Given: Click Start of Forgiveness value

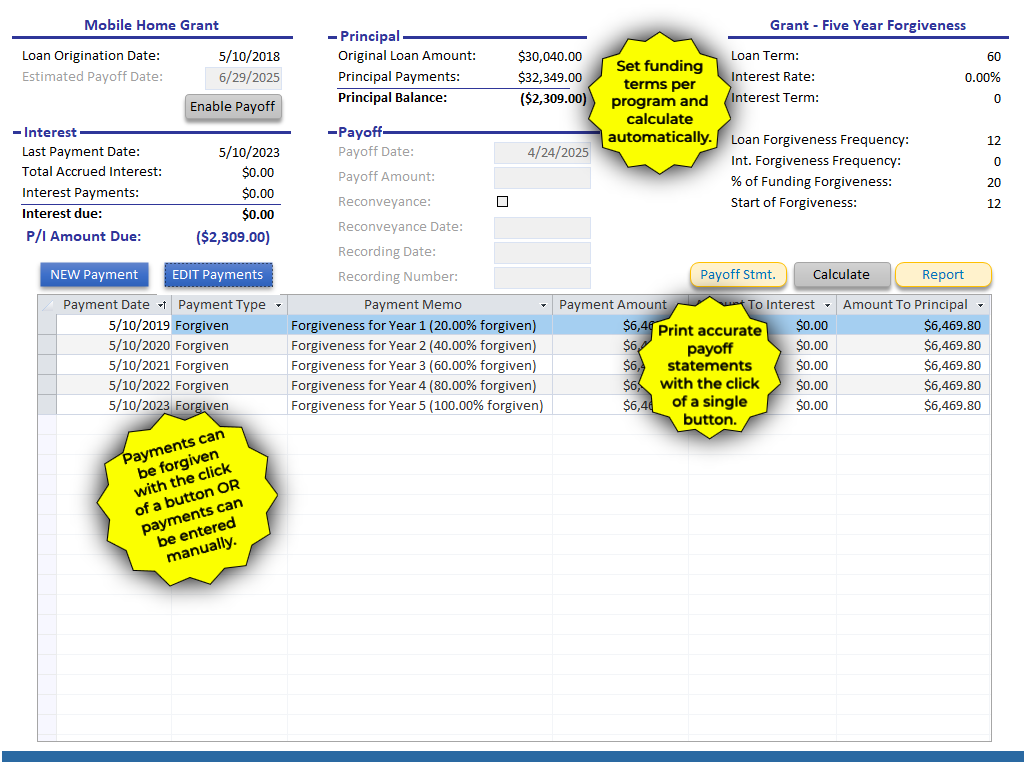Looking at the screenshot, I should click(x=994, y=204).
